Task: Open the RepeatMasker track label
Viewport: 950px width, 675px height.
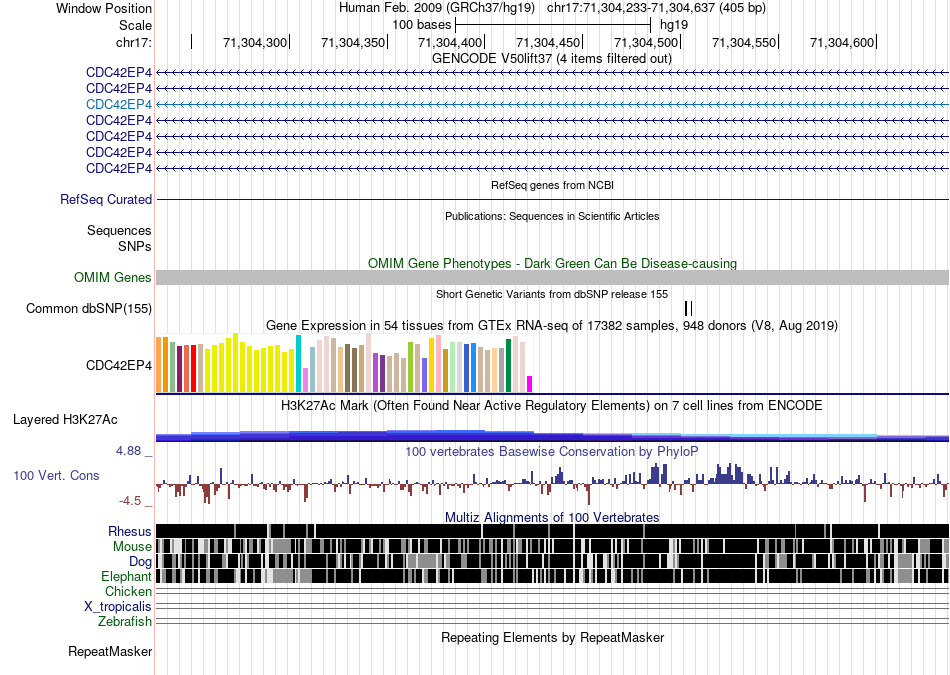Action: click(110, 651)
